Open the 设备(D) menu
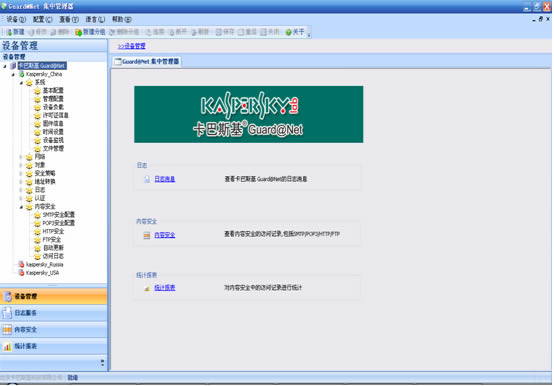The image size is (554, 386). [x=16, y=19]
